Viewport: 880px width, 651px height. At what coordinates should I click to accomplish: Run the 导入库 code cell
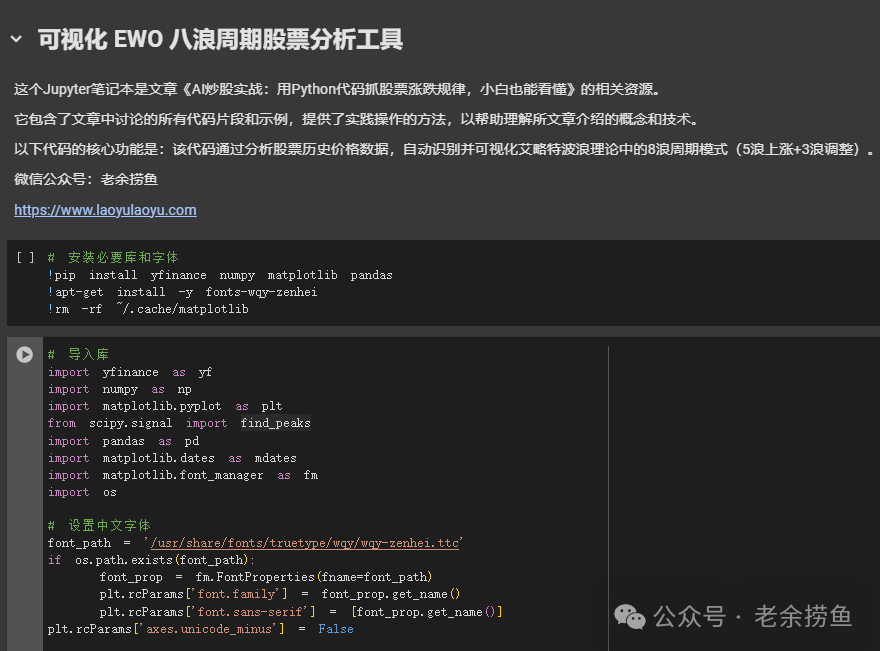24,355
